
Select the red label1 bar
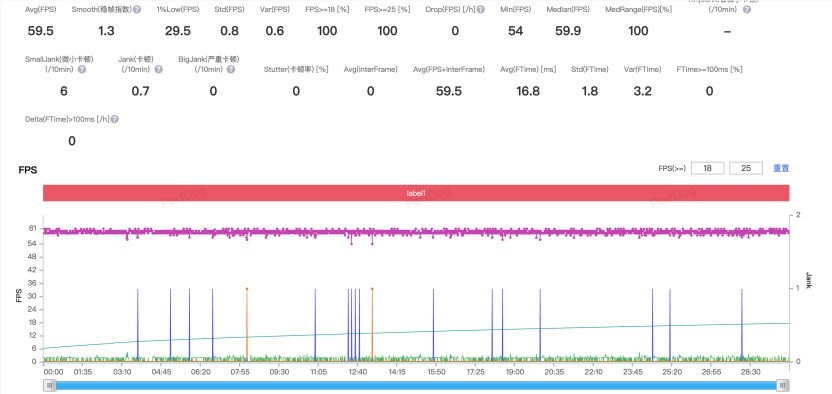416,193
